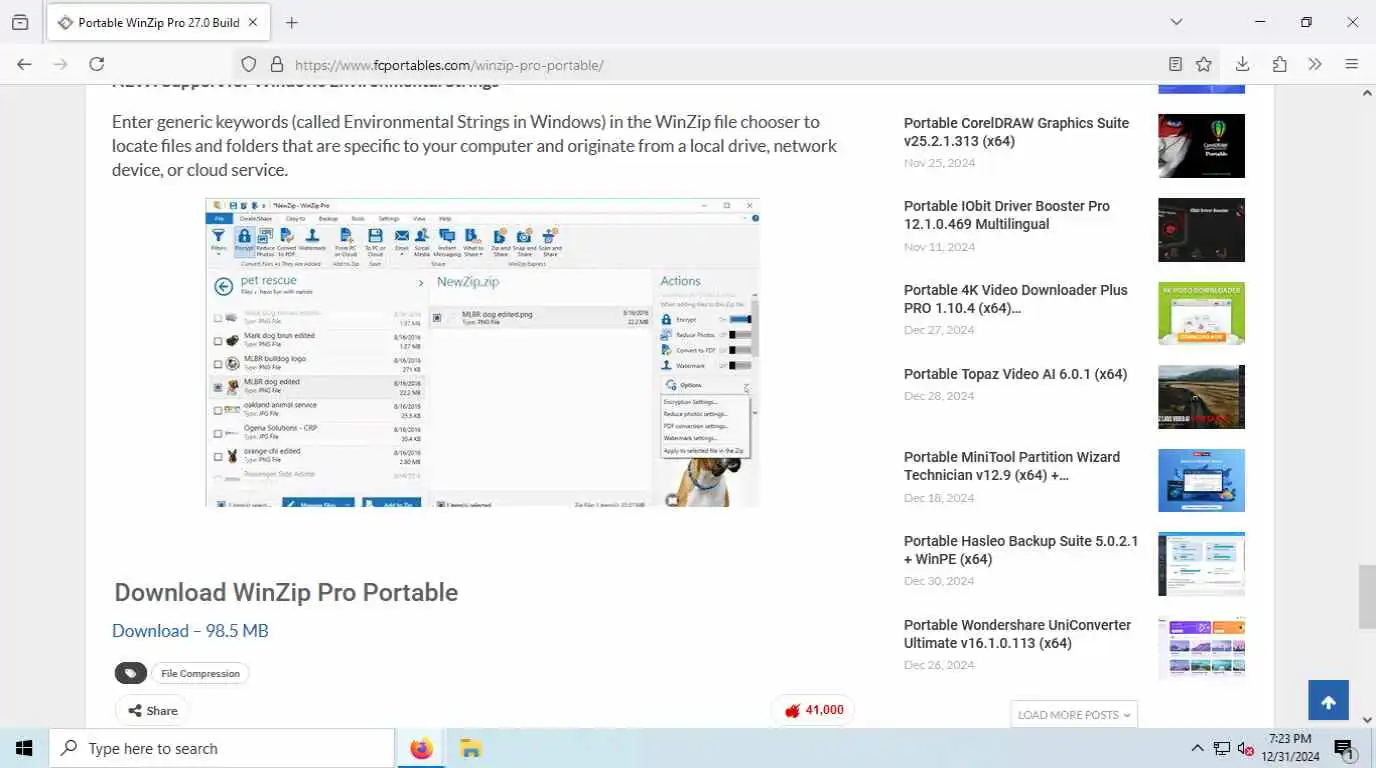View site security lock information
Screen dimensions: 1376x768
277,64
